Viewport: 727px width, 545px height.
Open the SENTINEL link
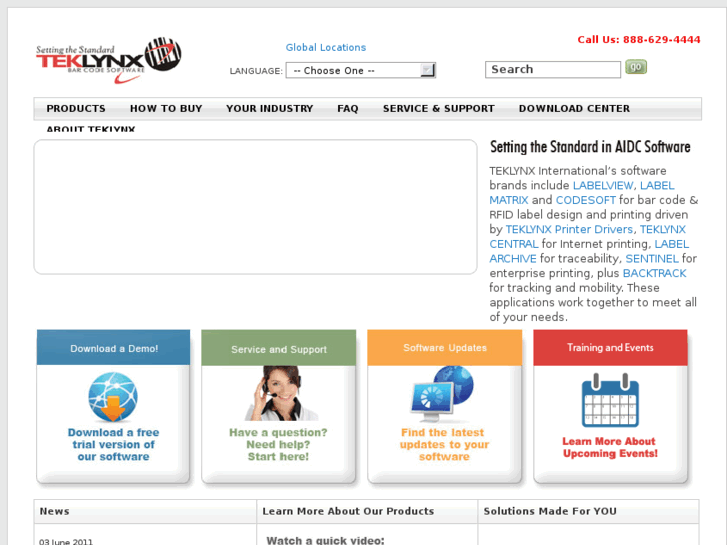coord(652,258)
